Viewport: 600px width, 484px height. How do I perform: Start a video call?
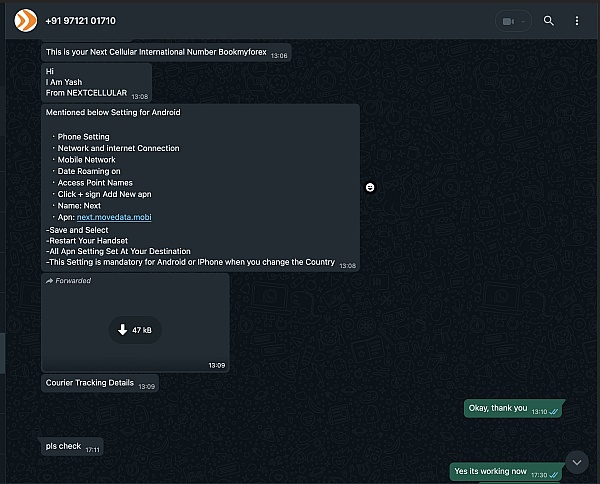click(x=508, y=21)
